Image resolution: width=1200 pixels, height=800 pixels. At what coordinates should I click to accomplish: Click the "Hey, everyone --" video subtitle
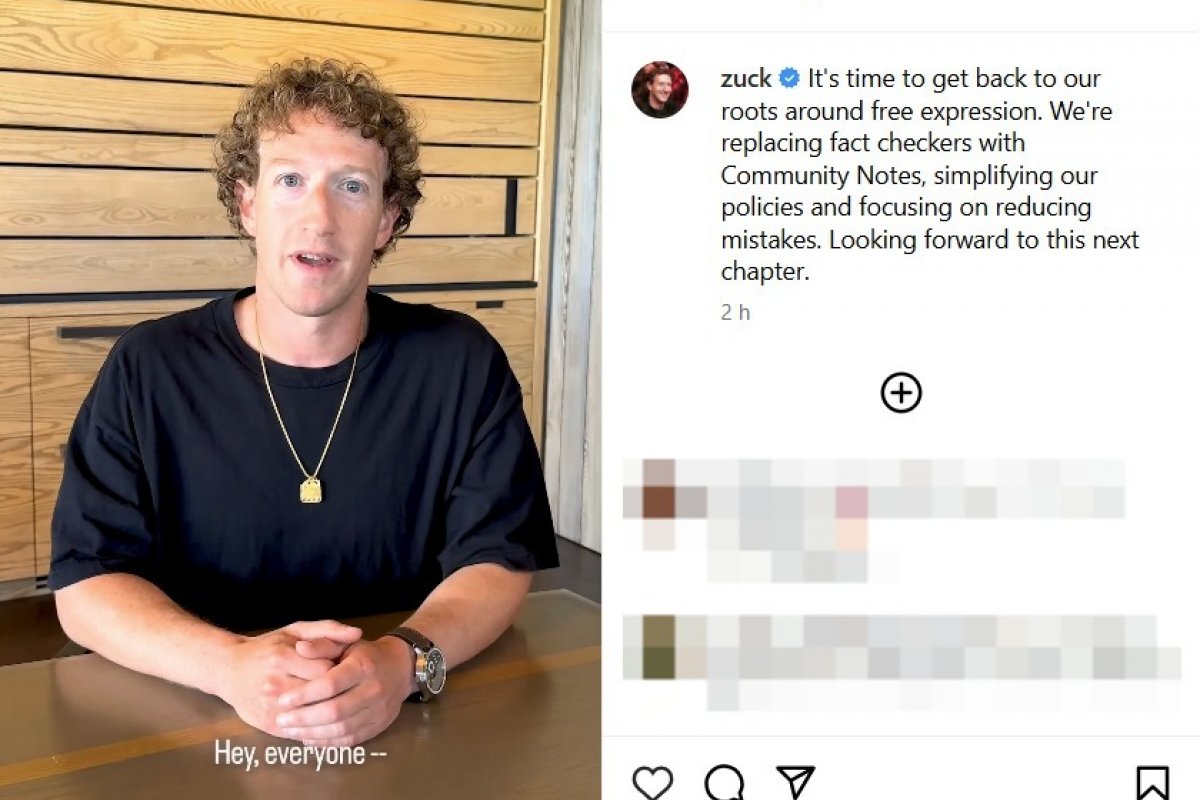pos(300,753)
